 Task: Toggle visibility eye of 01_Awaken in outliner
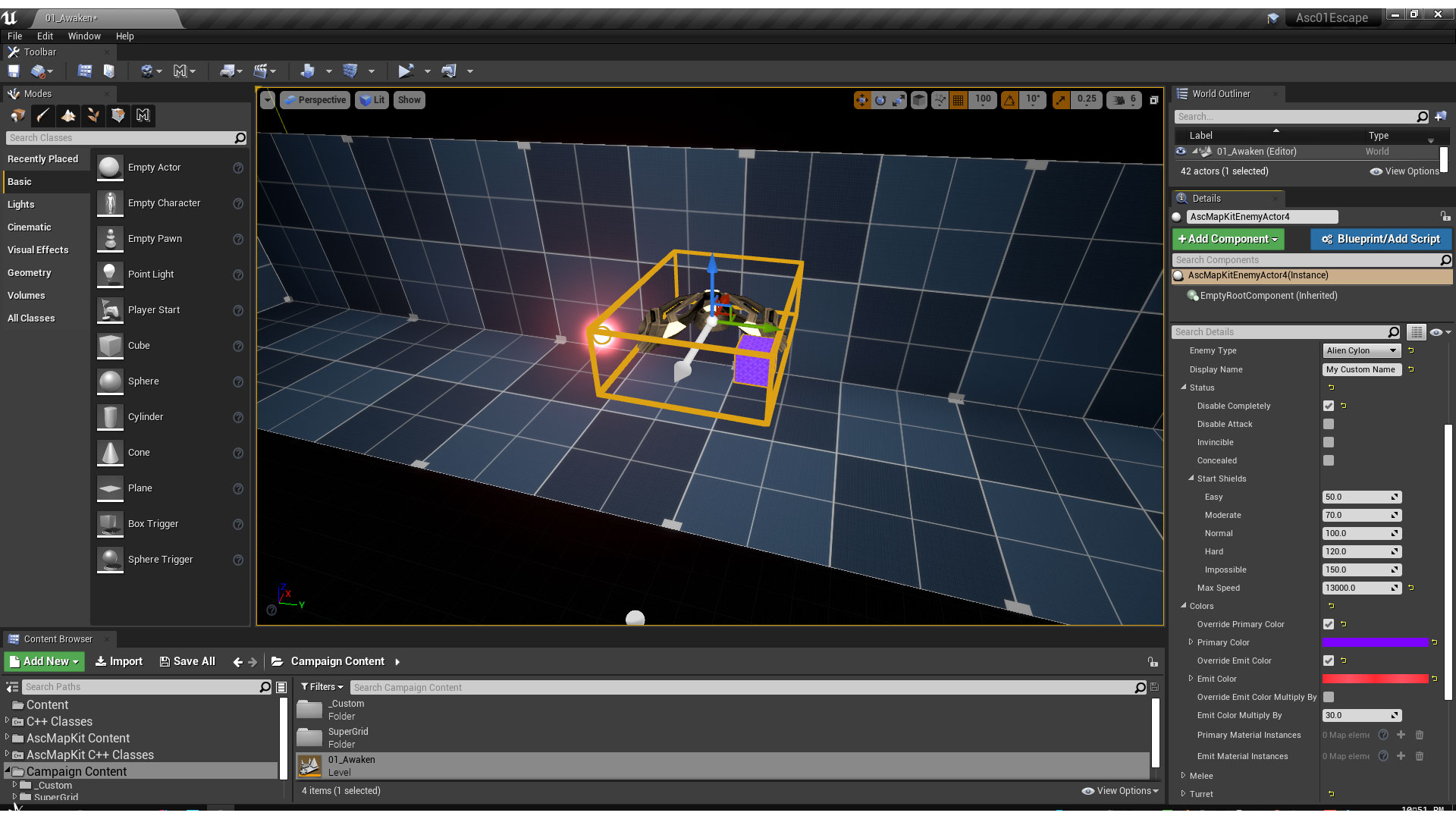coord(1181,152)
